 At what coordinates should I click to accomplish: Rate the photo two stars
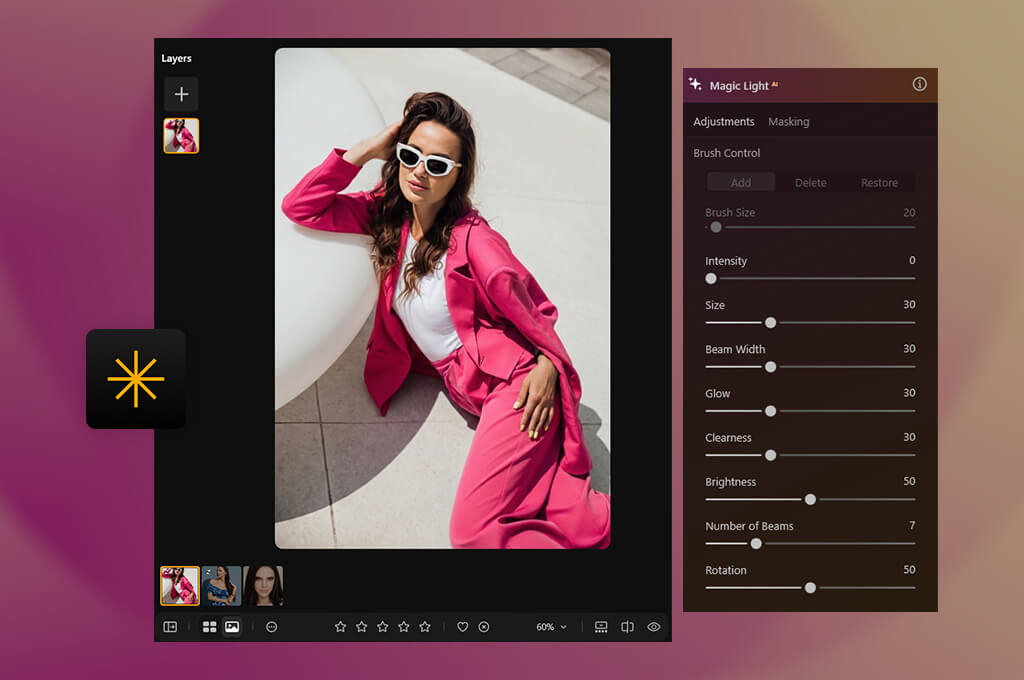click(361, 627)
